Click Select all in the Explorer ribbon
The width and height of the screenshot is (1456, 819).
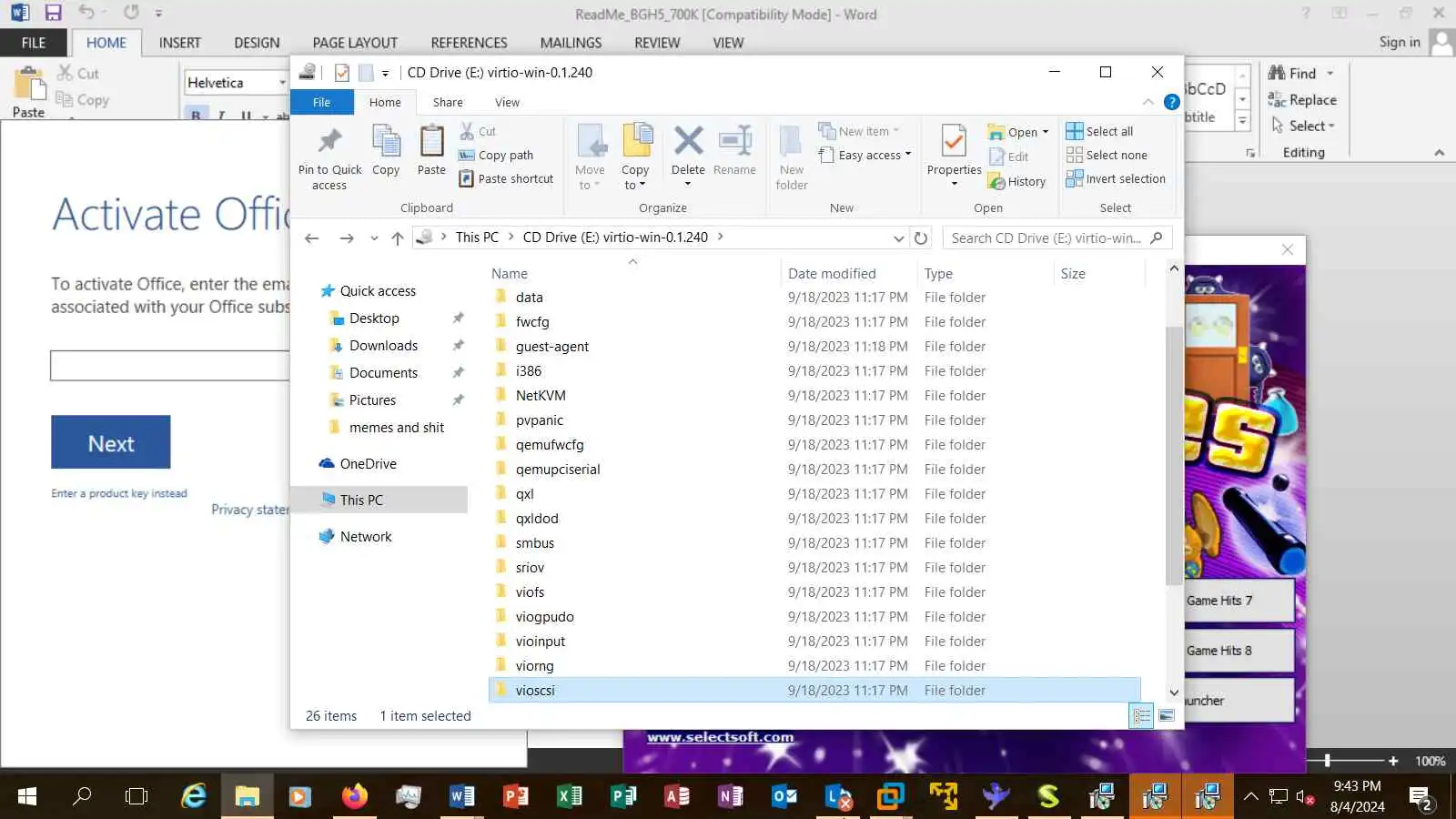click(x=1099, y=132)
